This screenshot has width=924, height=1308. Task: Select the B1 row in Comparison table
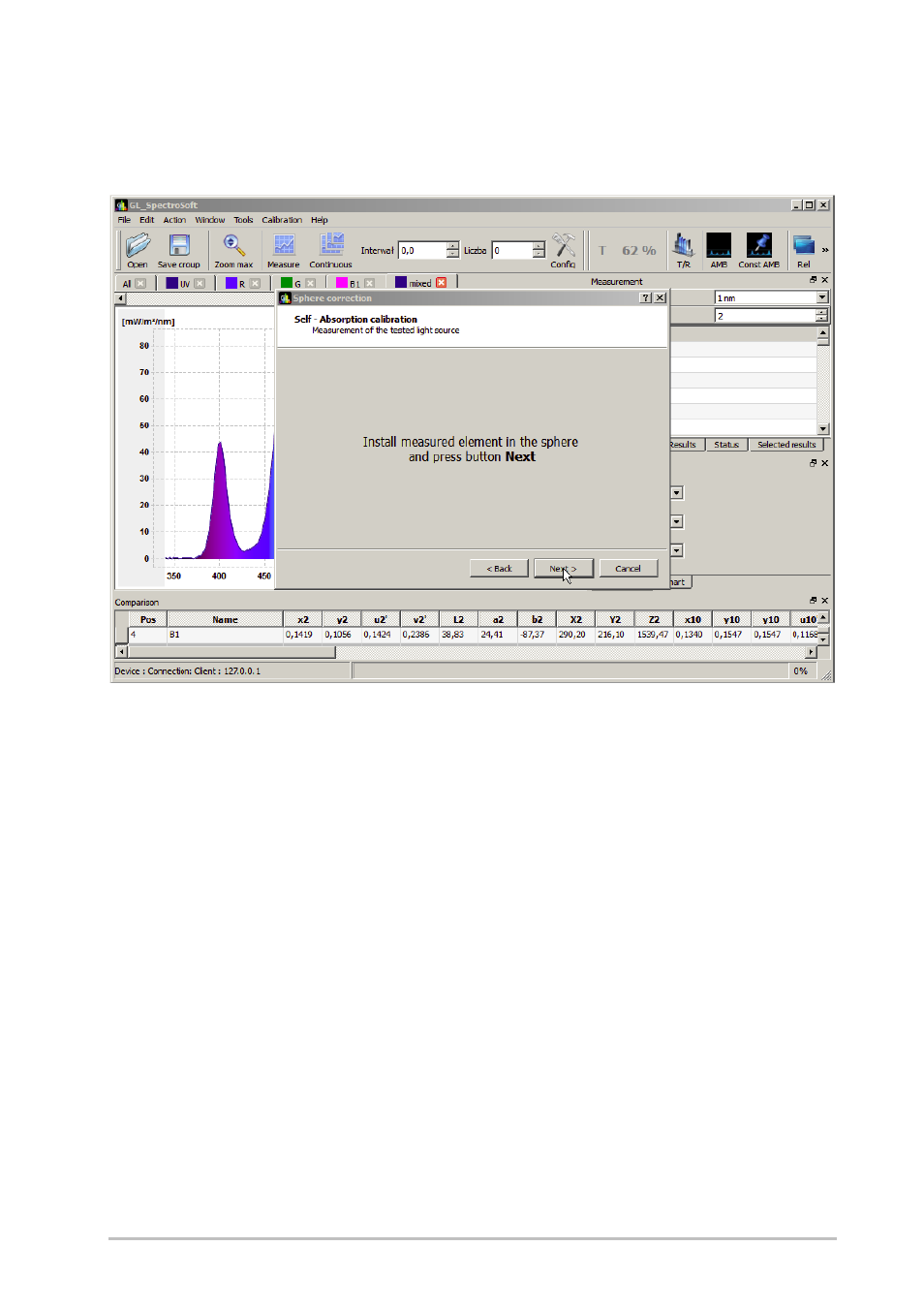[473, 635]
